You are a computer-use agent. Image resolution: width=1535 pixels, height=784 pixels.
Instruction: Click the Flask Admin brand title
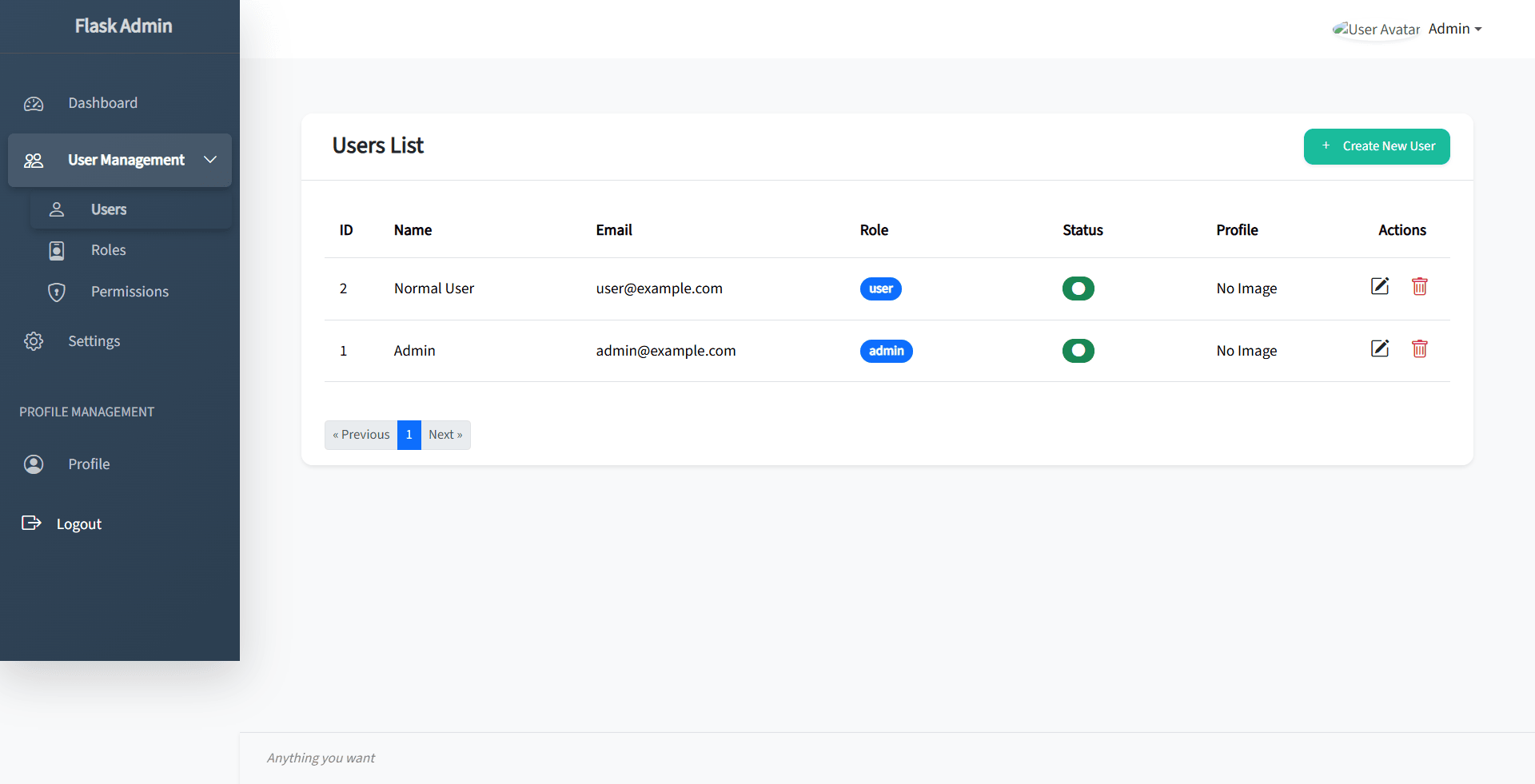(x=123, y=26)
